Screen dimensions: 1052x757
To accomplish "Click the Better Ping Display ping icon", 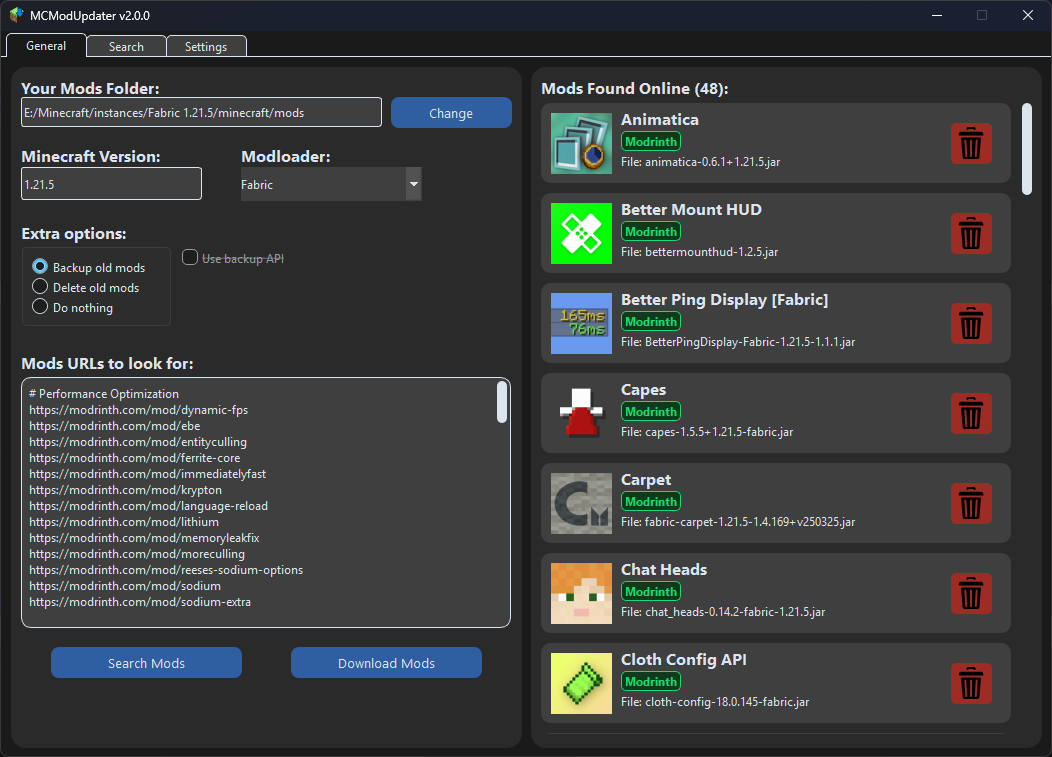I will tap(581, 323).
